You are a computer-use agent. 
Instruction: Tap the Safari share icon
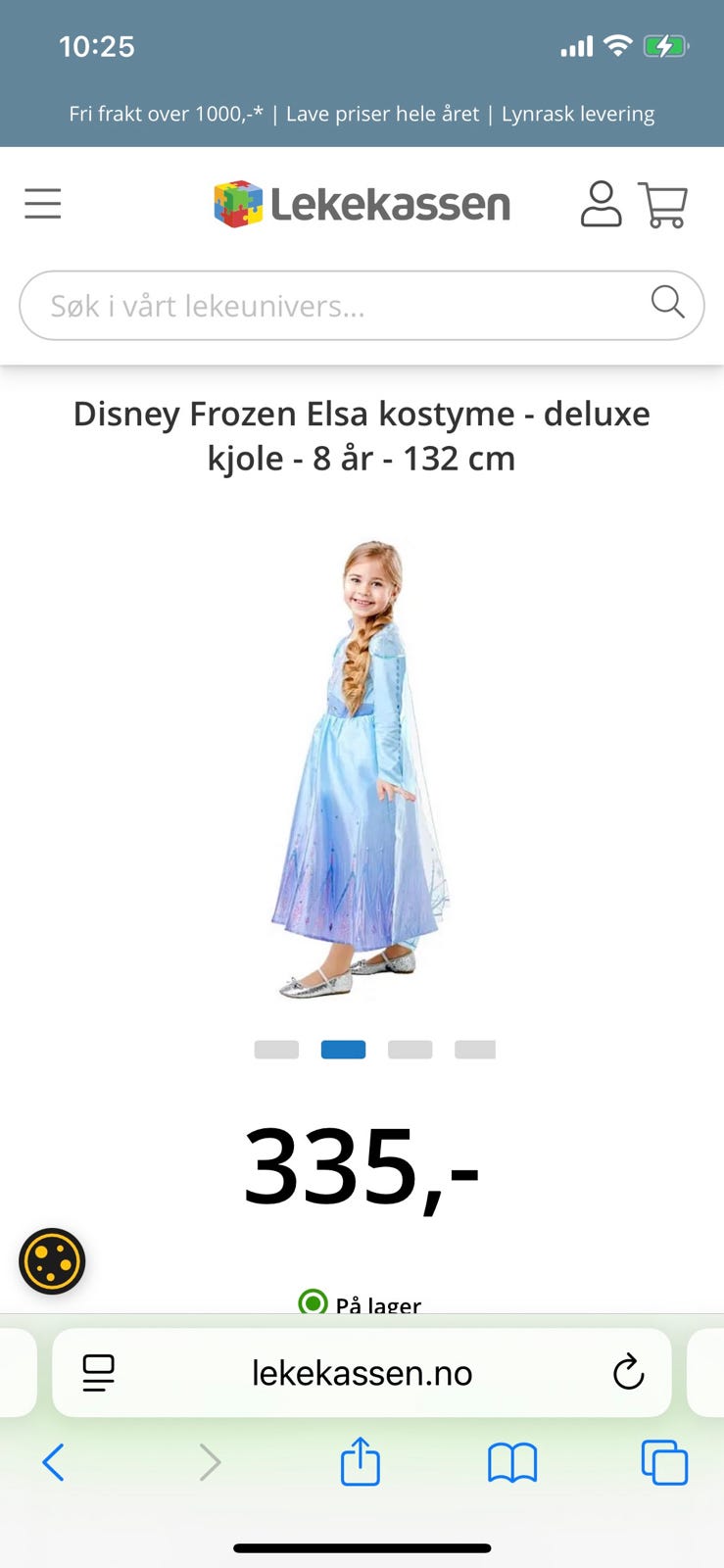pos(361,1461)
